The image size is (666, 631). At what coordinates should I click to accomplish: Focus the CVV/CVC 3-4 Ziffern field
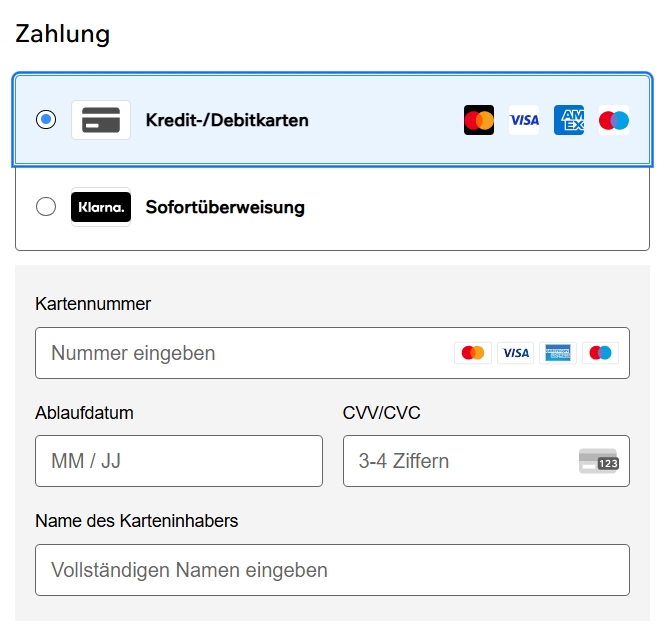pos(486,461)
